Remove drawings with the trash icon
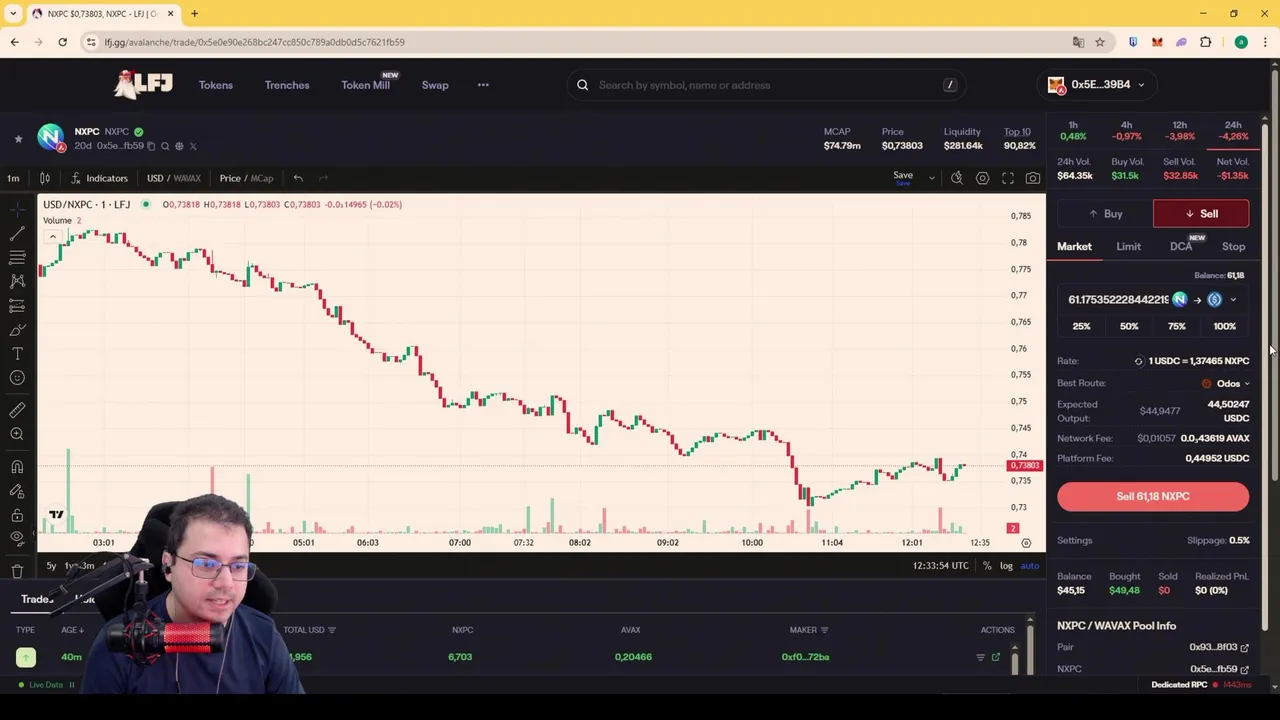Viewport: 1280px width, 720px height. [17, 571]
